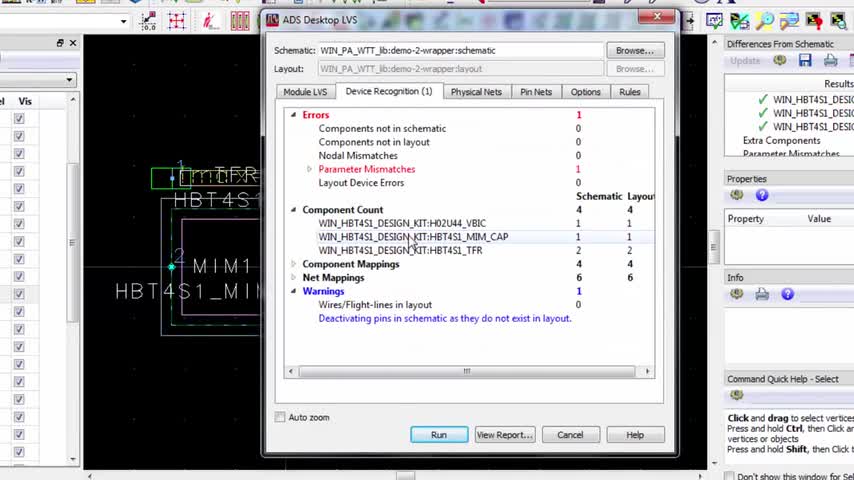Toggle fourth Vis checkbox in layer list
The image size is (854, 480).
19,171
